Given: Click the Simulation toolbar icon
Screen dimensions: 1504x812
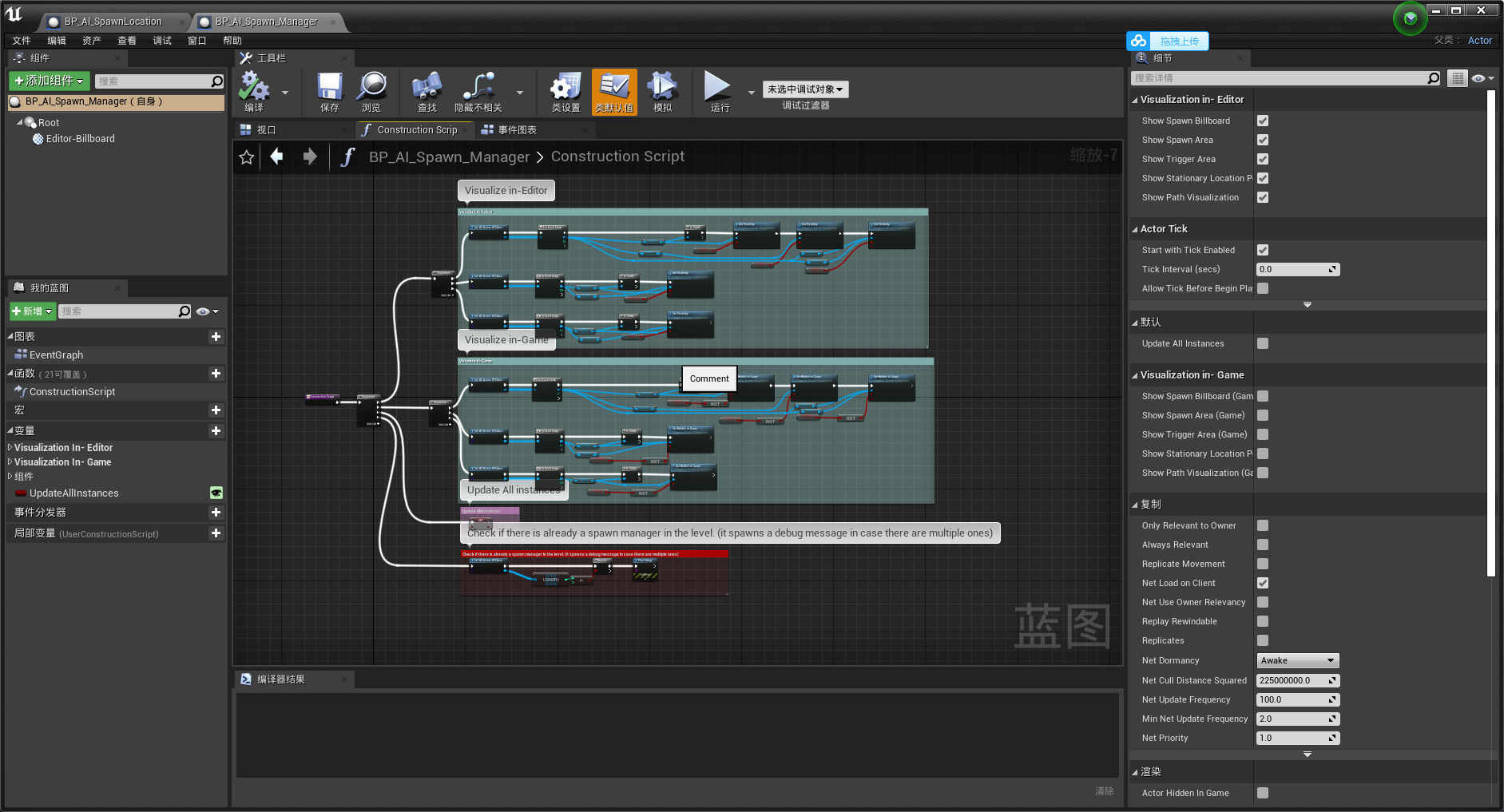Looking at the screenshot, I should pos(663,91).
